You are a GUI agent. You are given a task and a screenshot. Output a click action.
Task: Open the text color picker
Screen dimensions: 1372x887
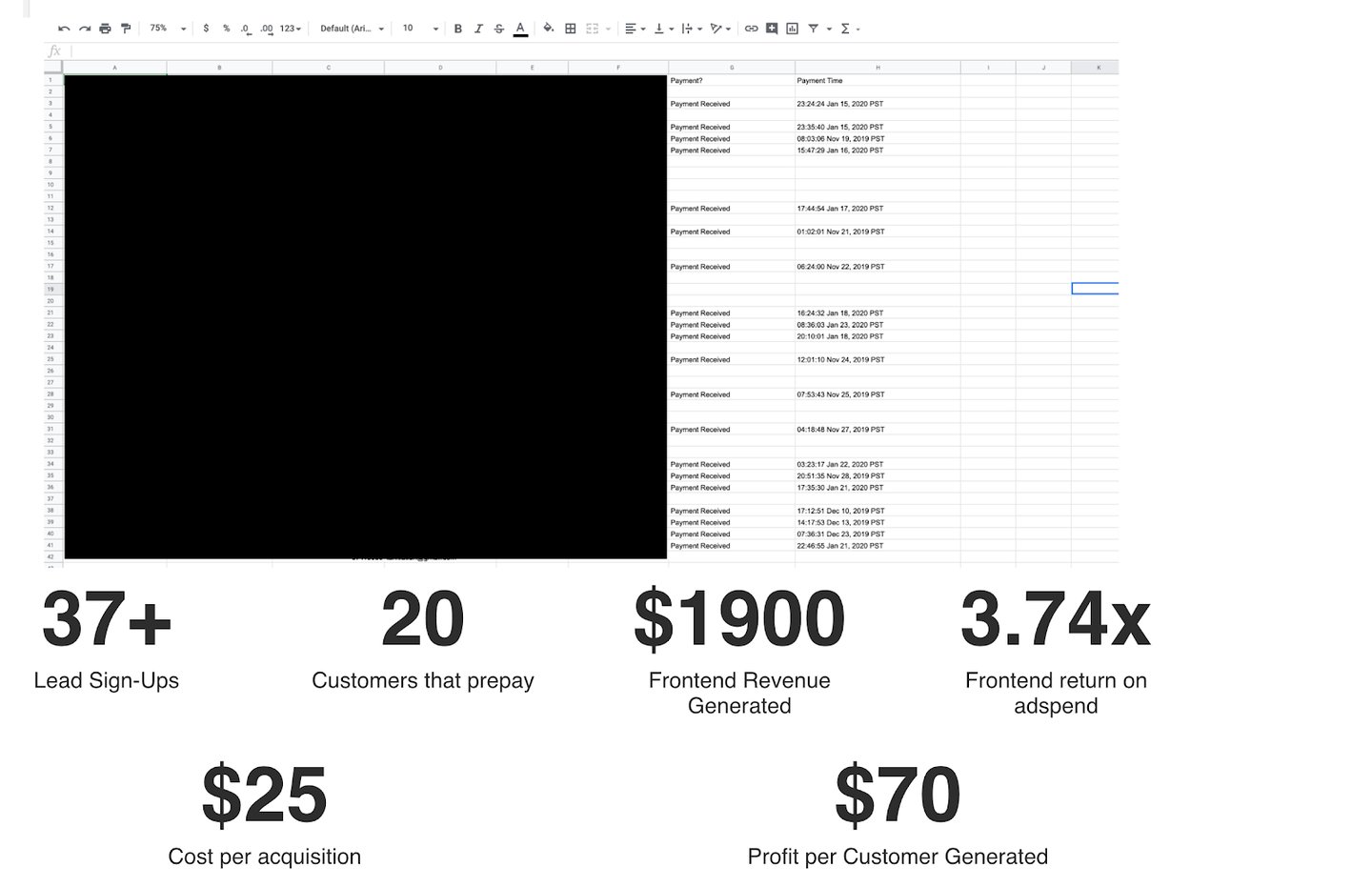(520, 29)
